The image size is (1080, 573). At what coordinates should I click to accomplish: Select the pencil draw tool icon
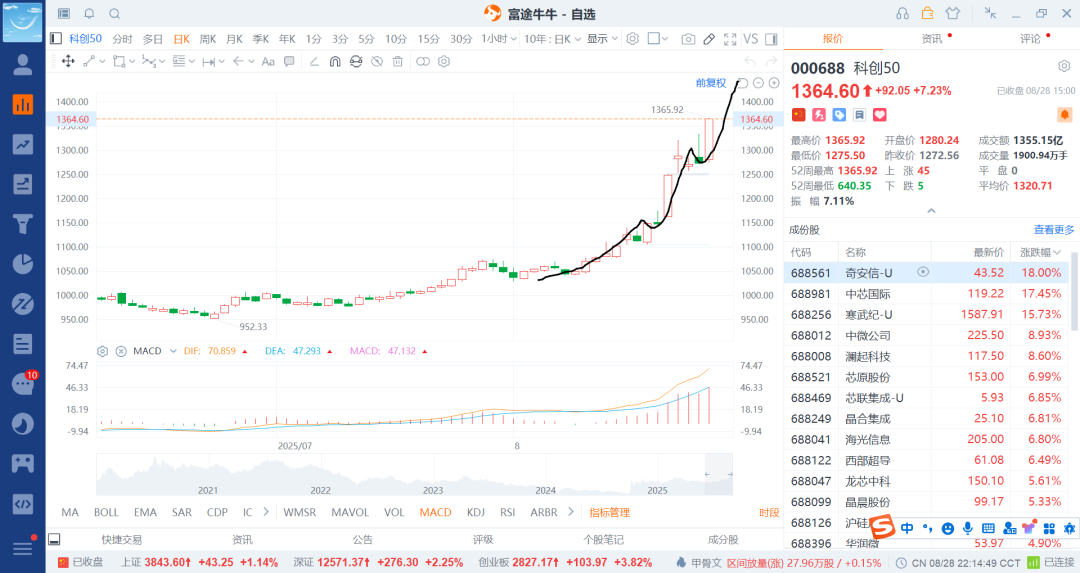tap(709, 39)
